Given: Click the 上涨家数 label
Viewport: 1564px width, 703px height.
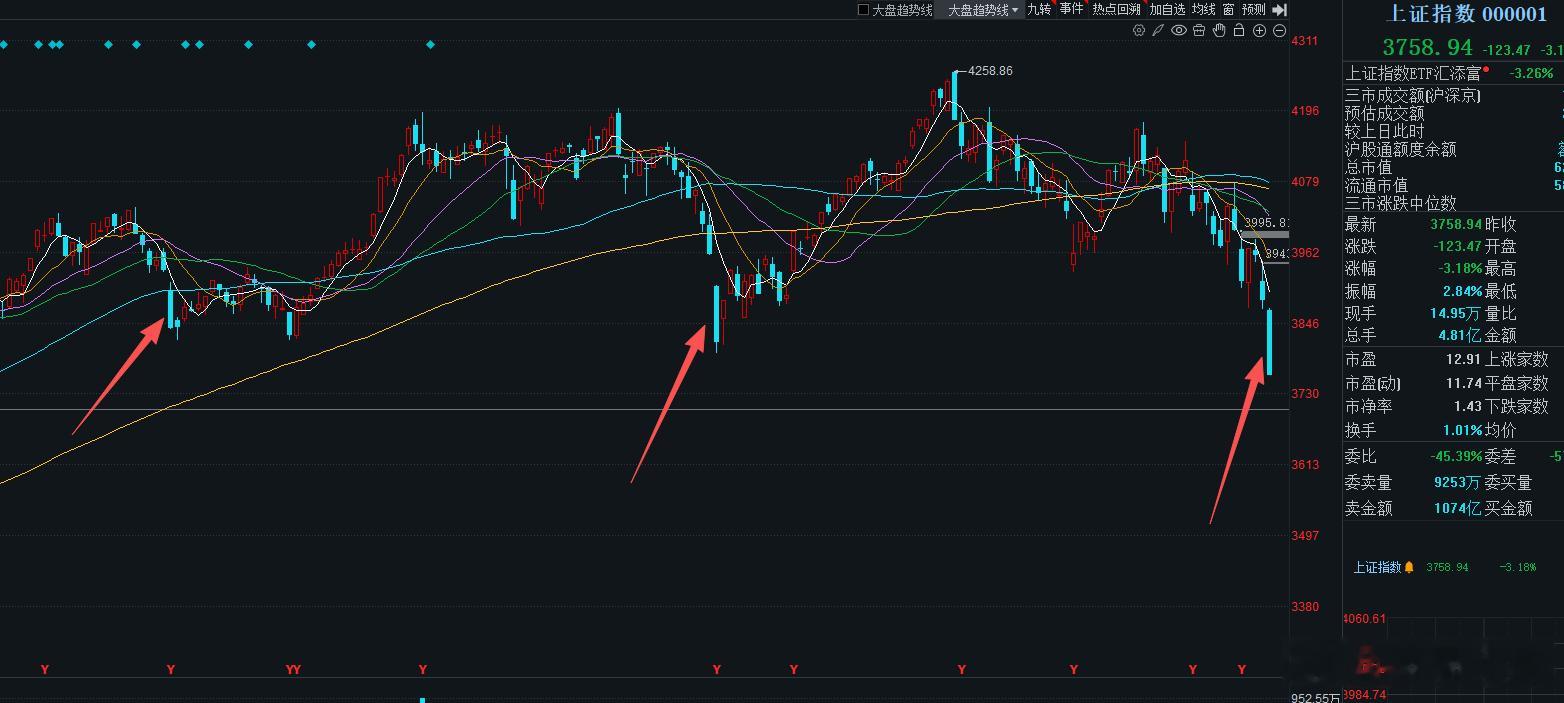Looking at the screenshot, I should click(x=1516, y=359).
